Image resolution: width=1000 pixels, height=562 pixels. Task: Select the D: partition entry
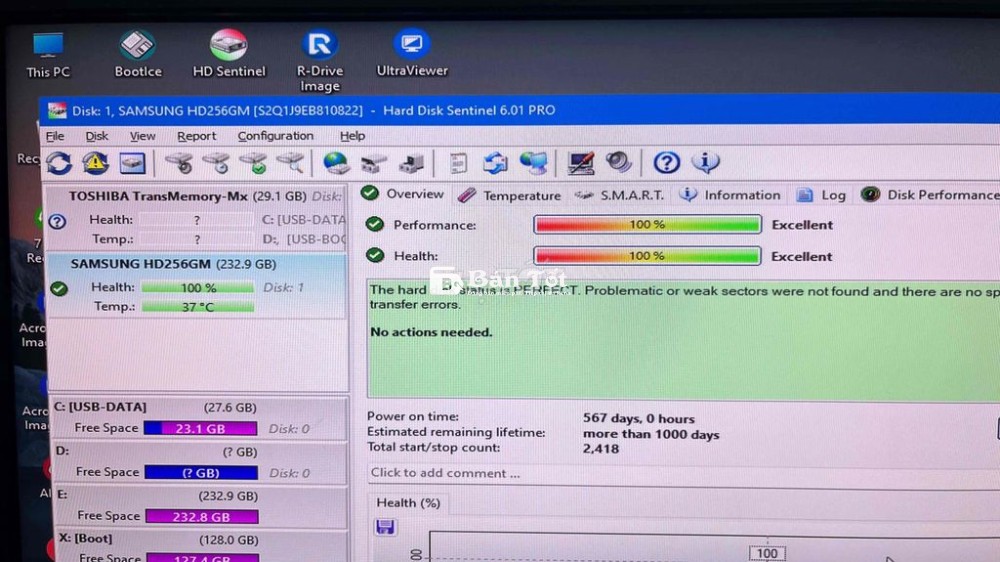tap(199, 462)
